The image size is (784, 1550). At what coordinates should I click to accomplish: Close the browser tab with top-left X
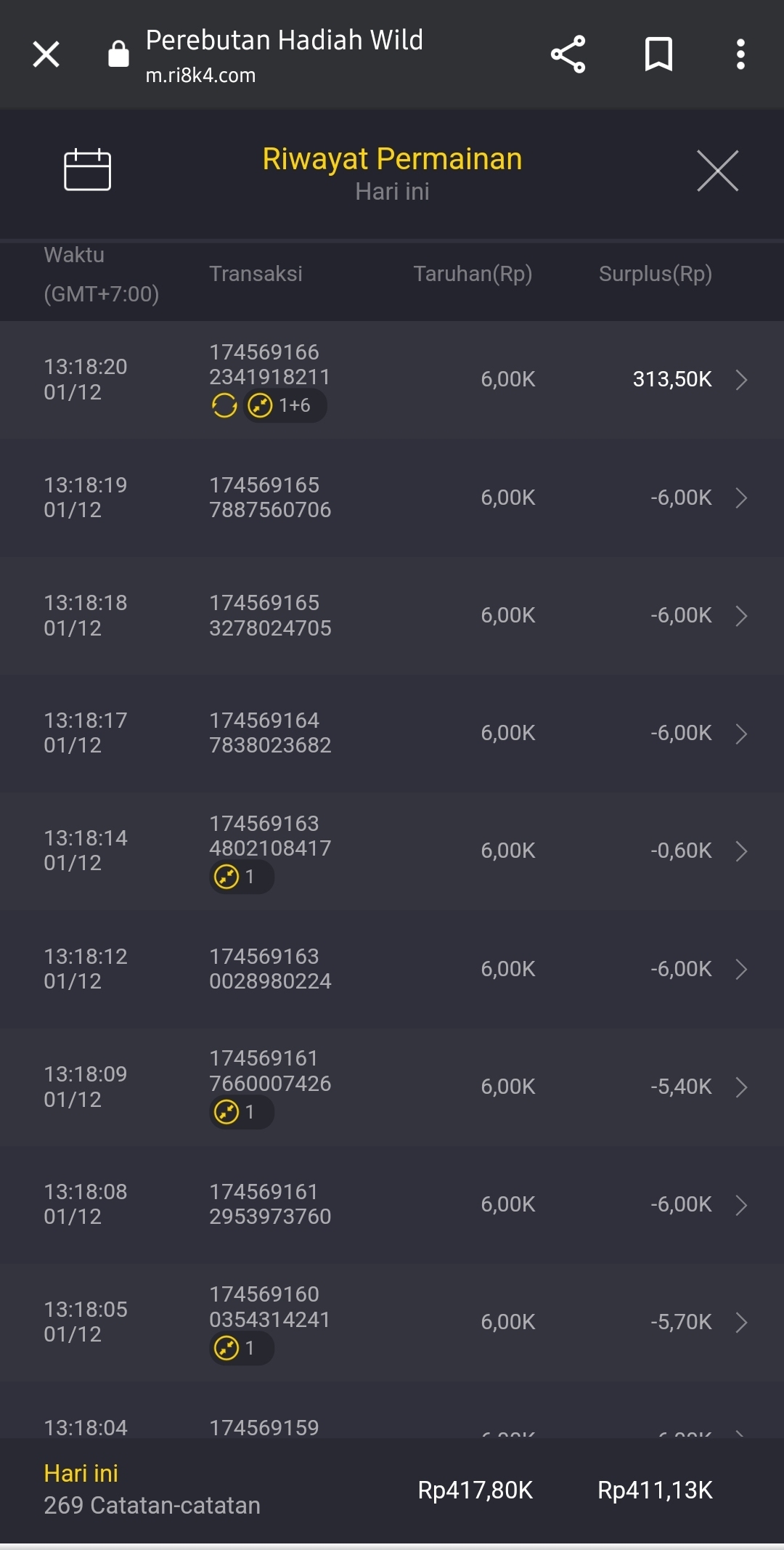46,54
